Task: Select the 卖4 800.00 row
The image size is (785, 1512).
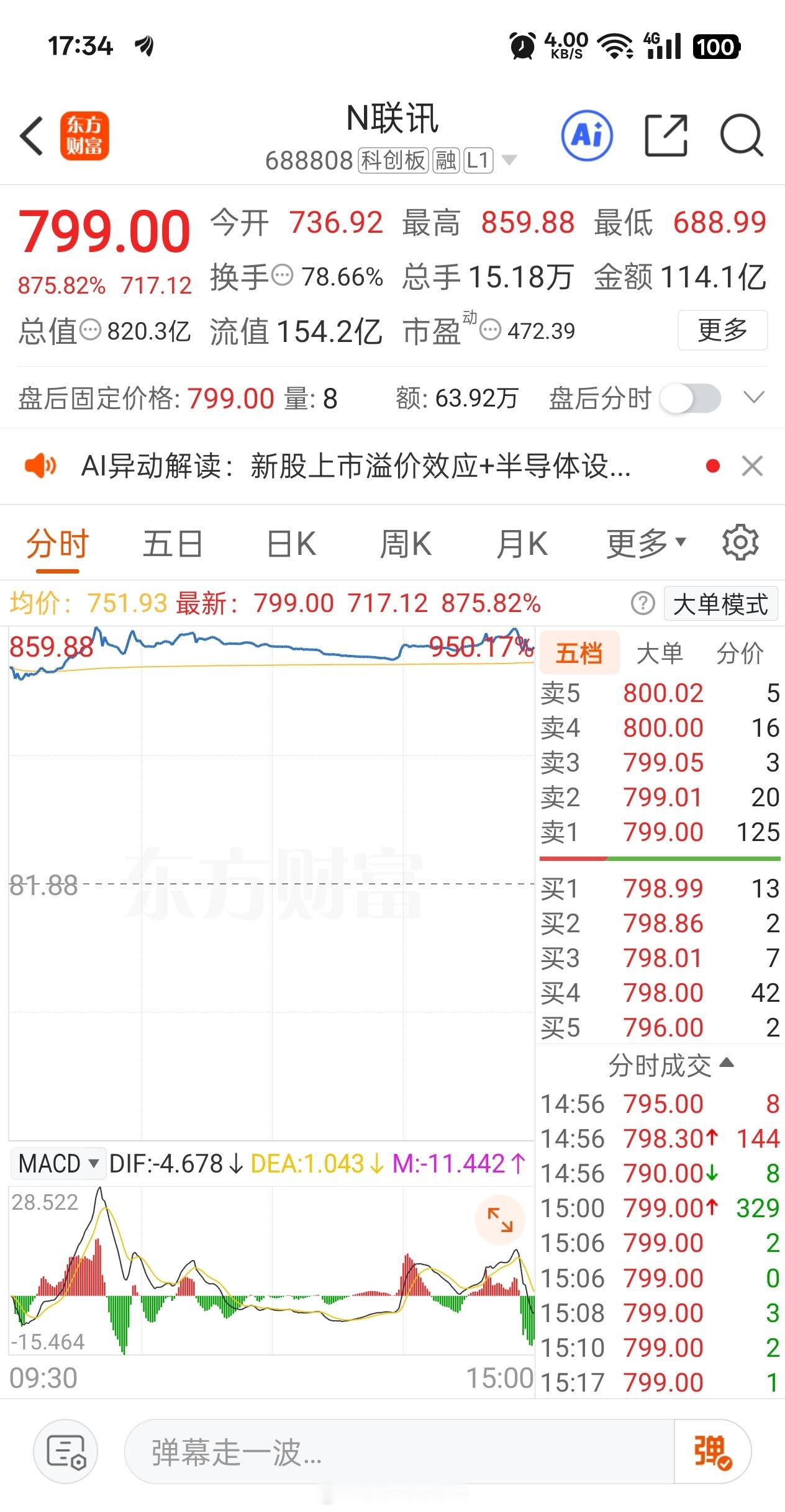Action: tap(660, 727)
